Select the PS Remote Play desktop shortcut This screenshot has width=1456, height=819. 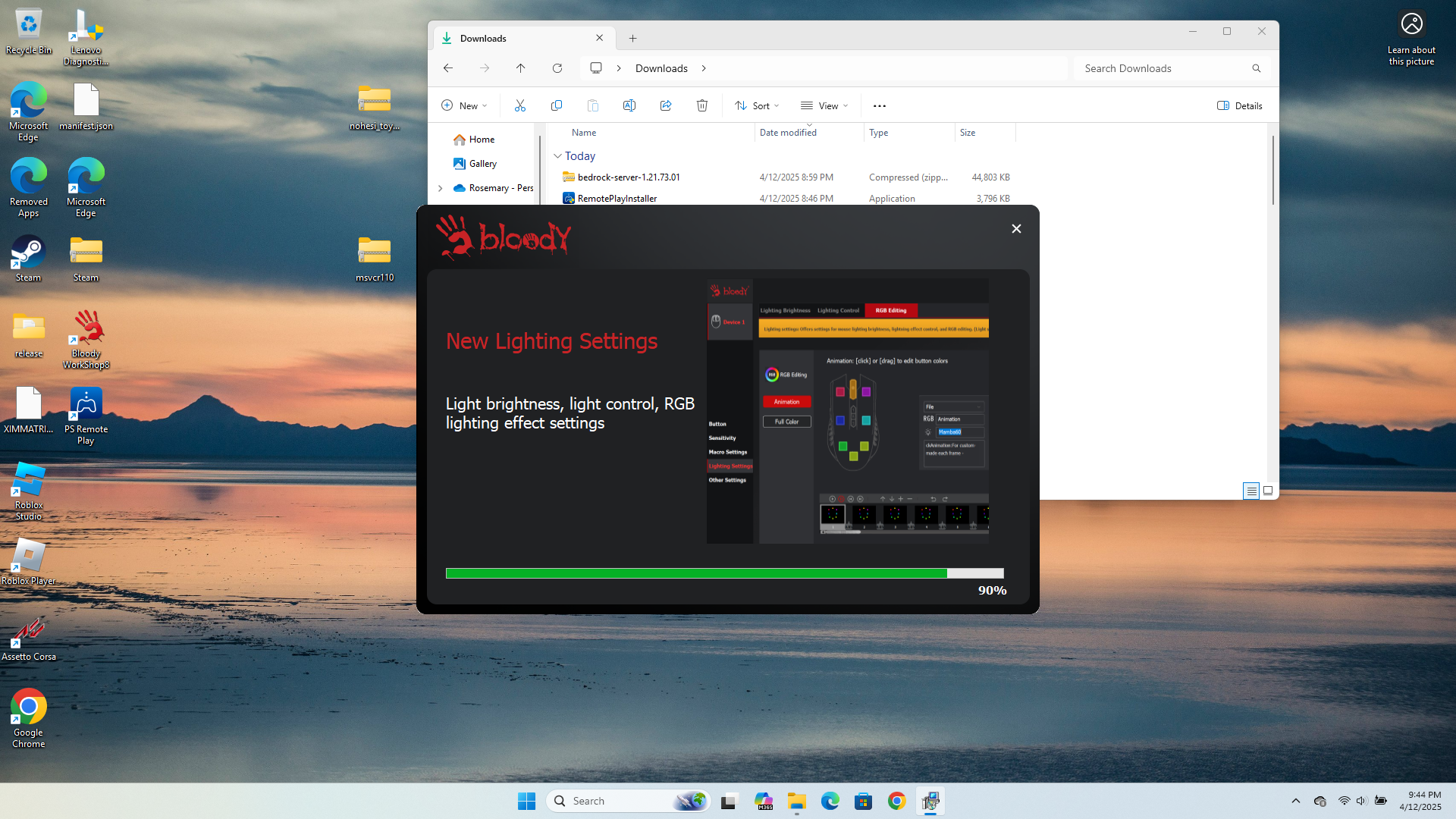(86, 416)
